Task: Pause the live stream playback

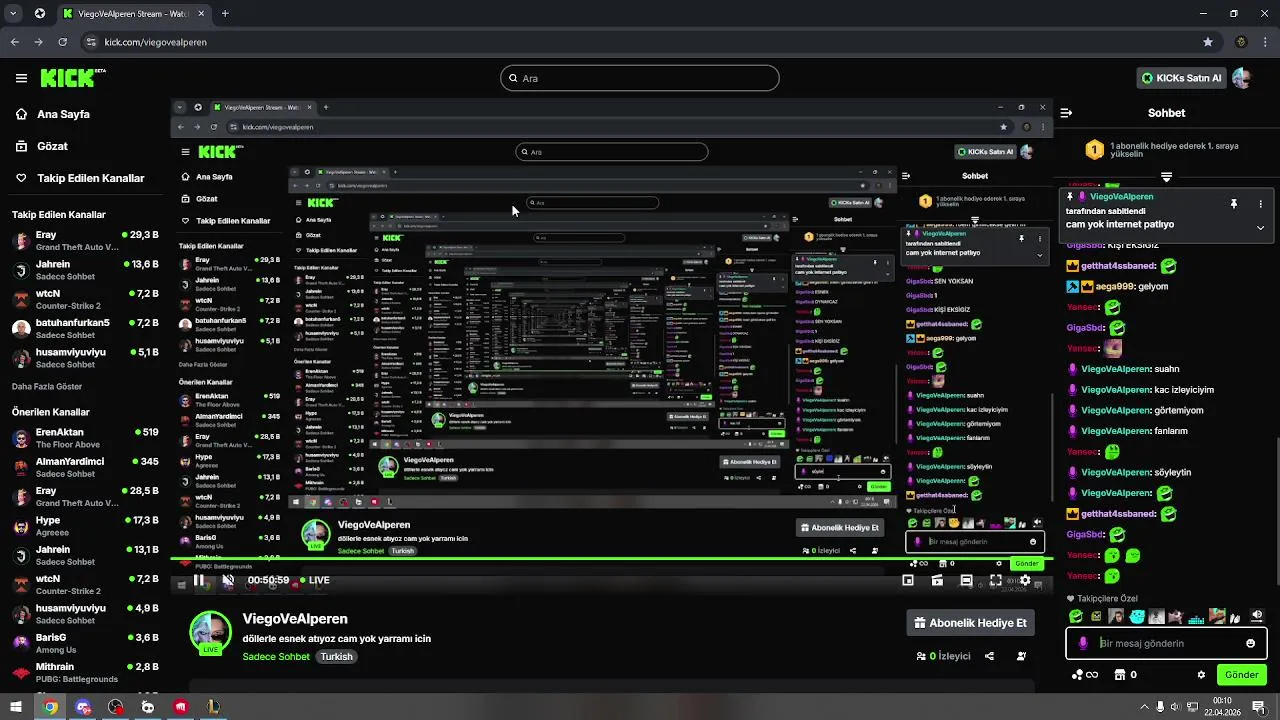Action: 199,580
